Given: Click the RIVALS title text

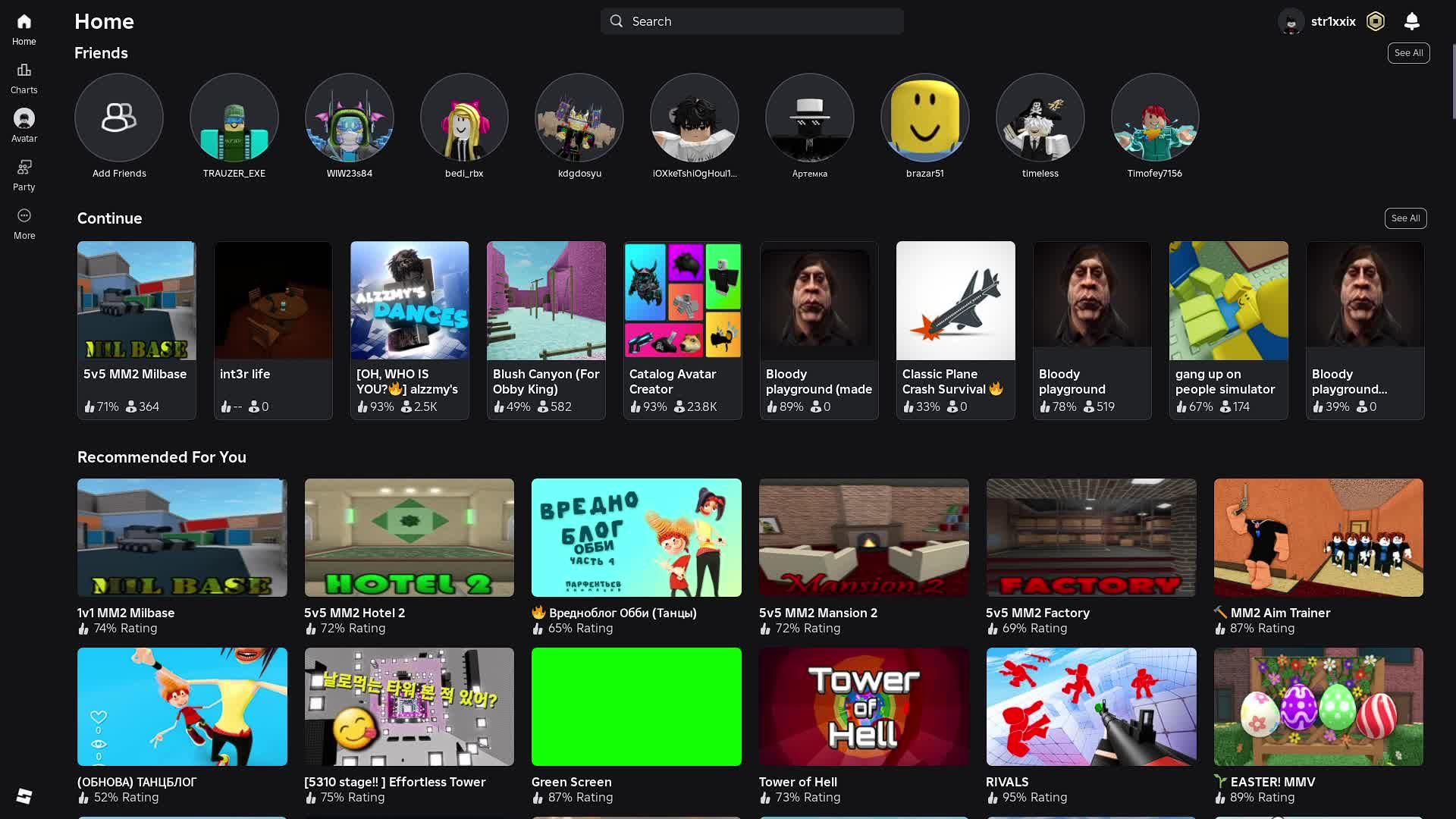Looking at the screenshot, I should tap(1007, 782).
